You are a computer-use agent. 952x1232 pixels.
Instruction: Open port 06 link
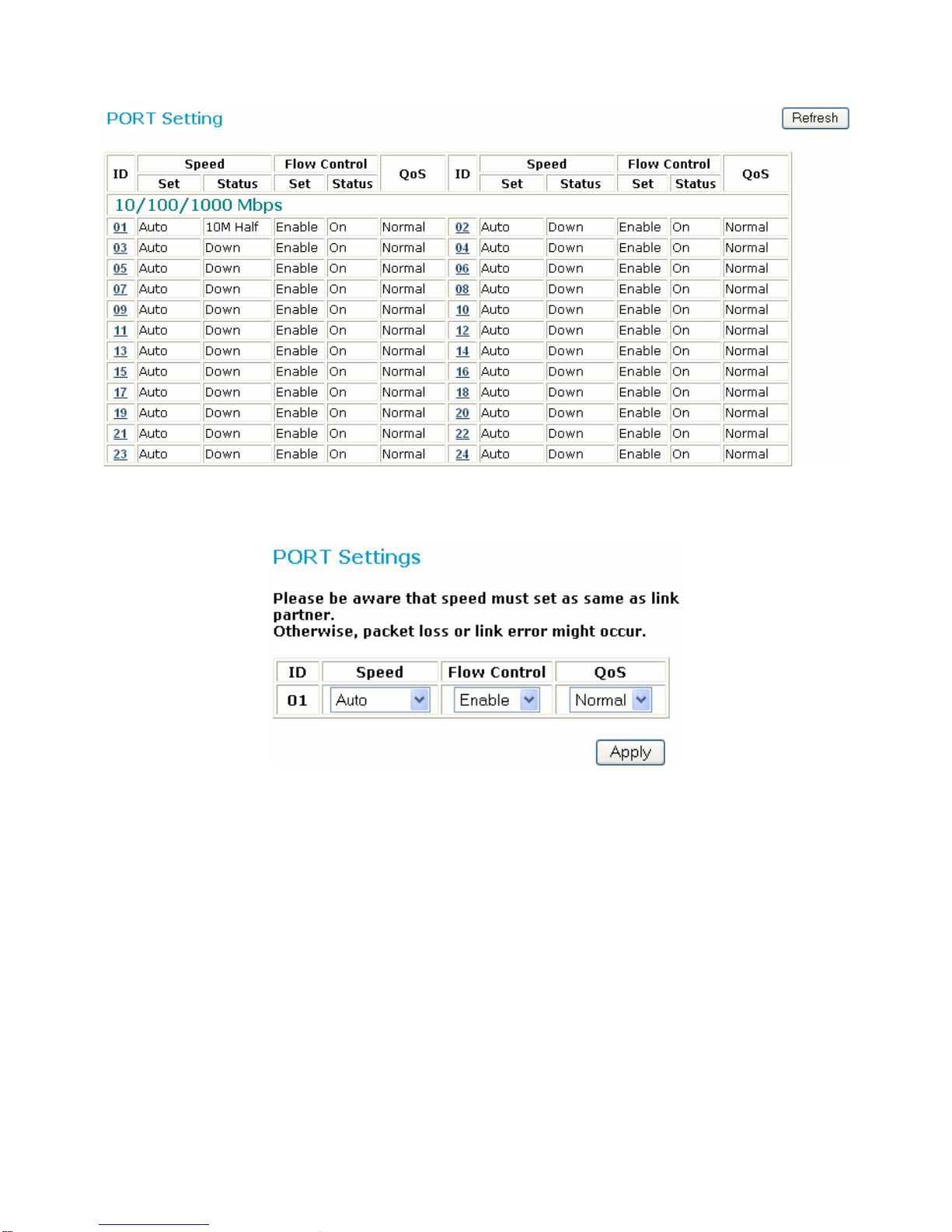(462, 269)
